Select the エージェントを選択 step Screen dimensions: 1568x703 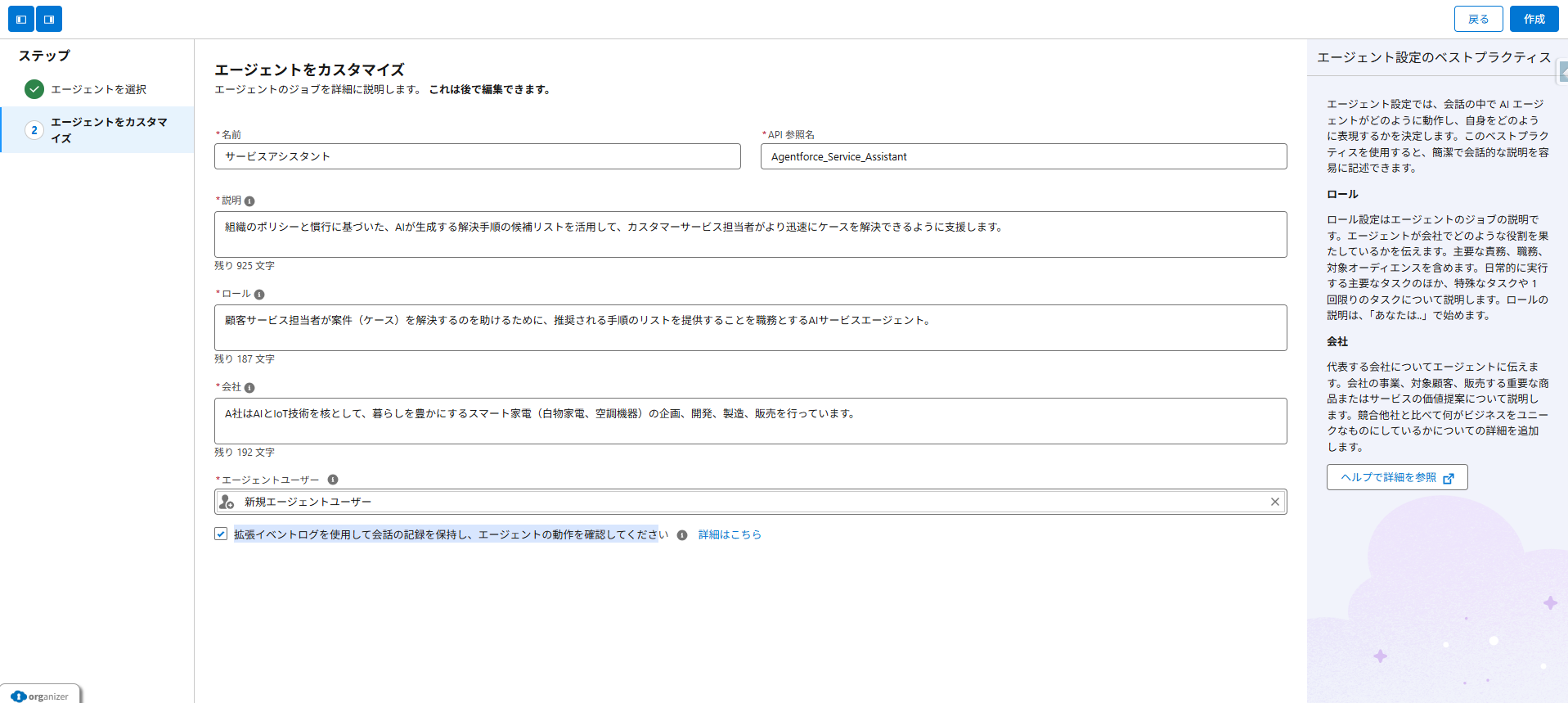coord(98,89)
